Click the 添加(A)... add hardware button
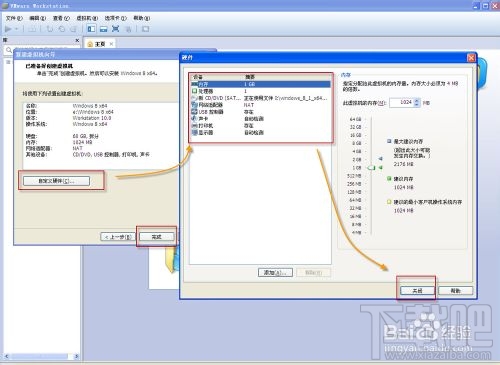Image resolution: width=500 pixels, height=365 pixels. 275,273
